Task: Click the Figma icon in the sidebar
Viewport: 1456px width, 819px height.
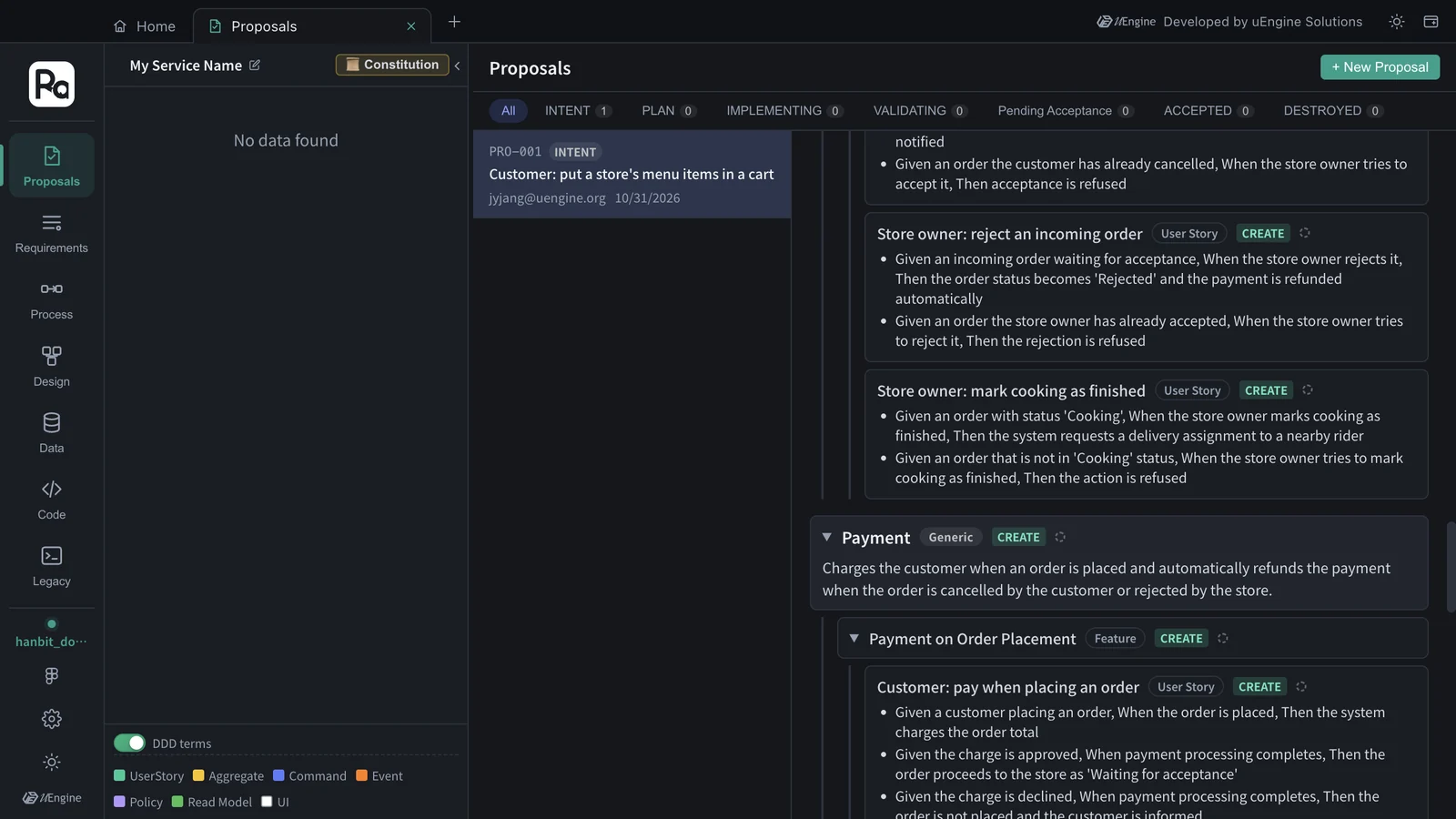Action: 52,675
